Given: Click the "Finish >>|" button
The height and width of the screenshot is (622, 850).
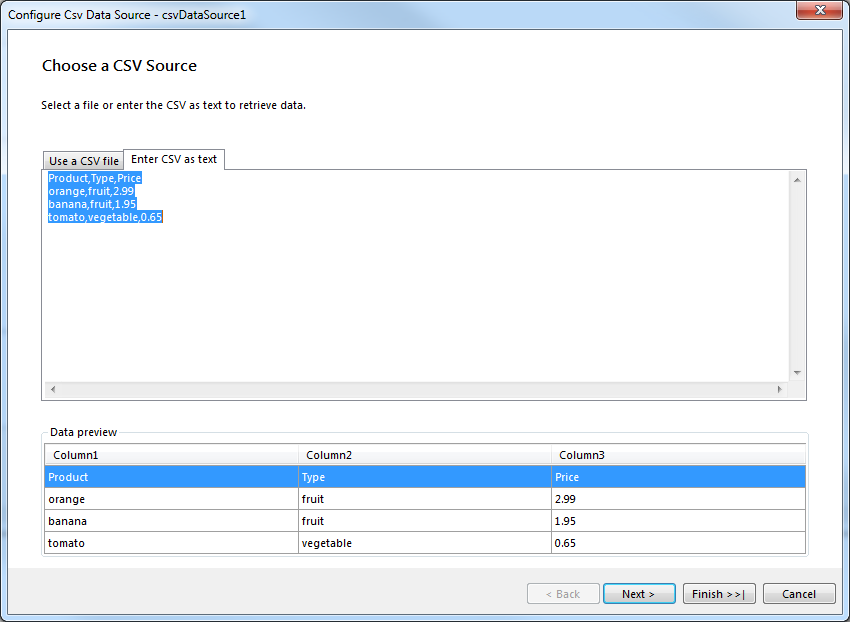Looking at the screenshot, I should pos(719,593).
